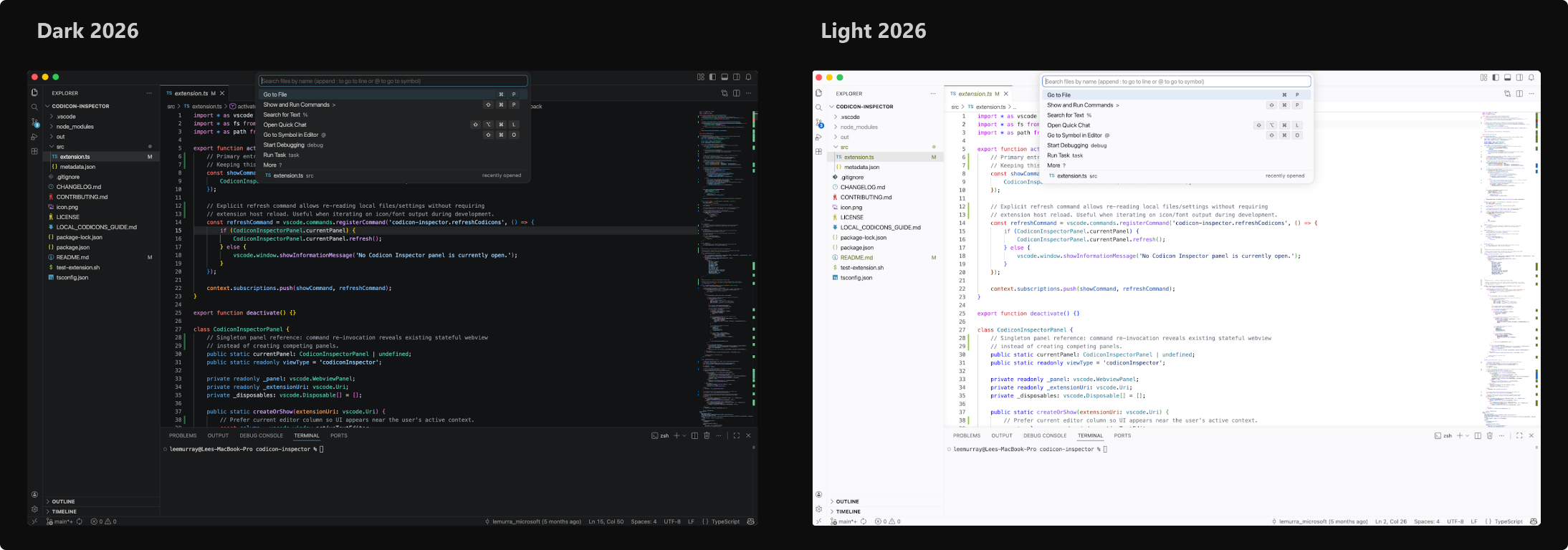This screenshot has height=550, width=1568.
Task: Toggle secondary sidebar in Light 2026 title bar
Action: point(1519,77)
